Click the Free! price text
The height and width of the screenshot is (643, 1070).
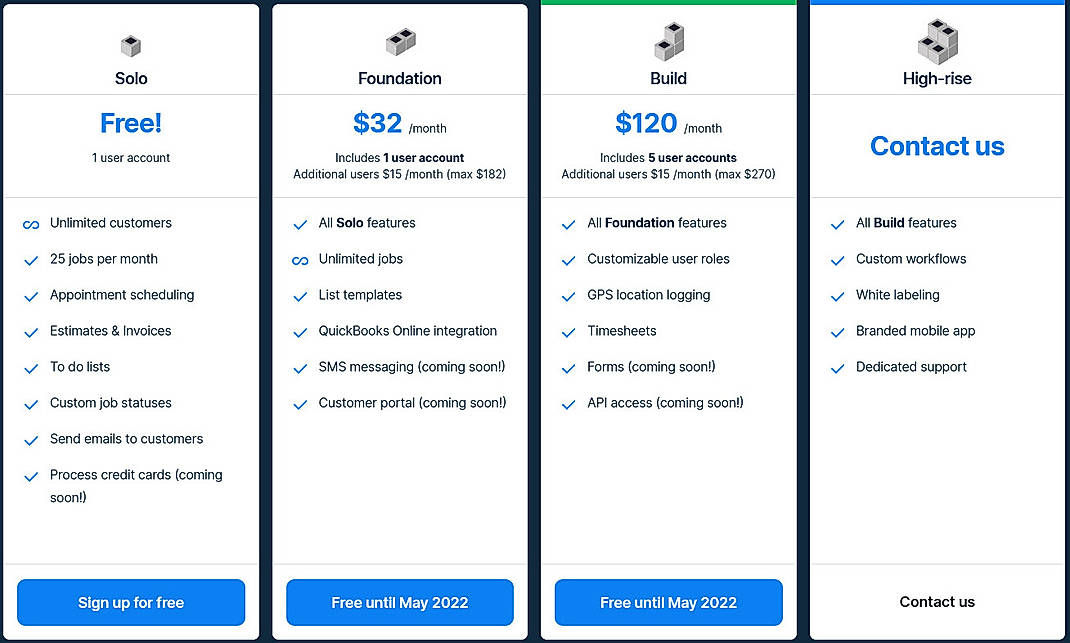click(x=131, y=122)
